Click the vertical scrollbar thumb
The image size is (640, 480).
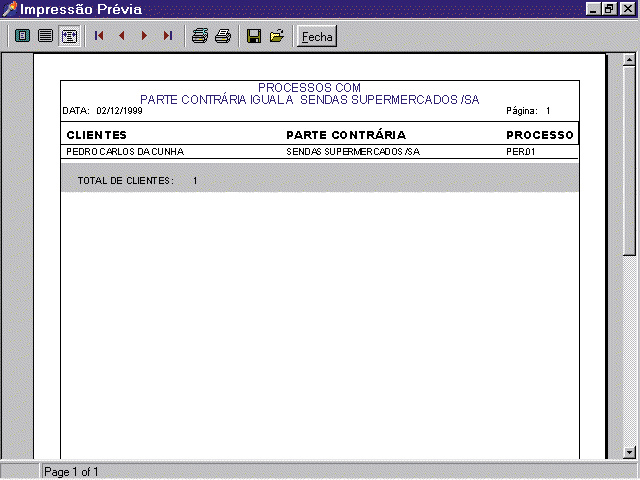click(x=630, y=160)
